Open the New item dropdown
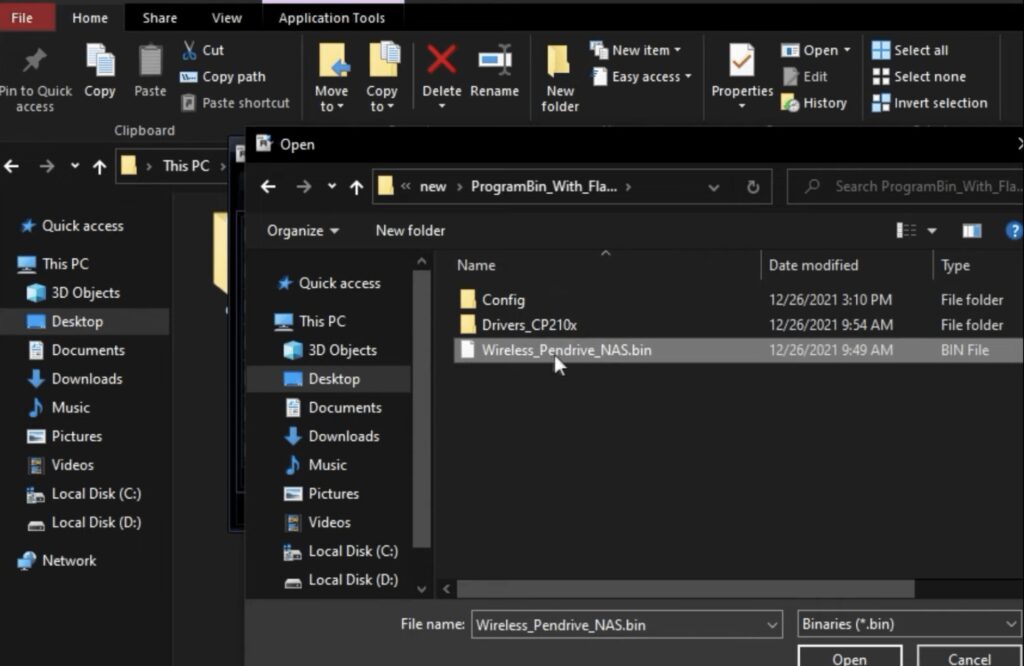The image size is (1024, 666). tap(636, 50)
